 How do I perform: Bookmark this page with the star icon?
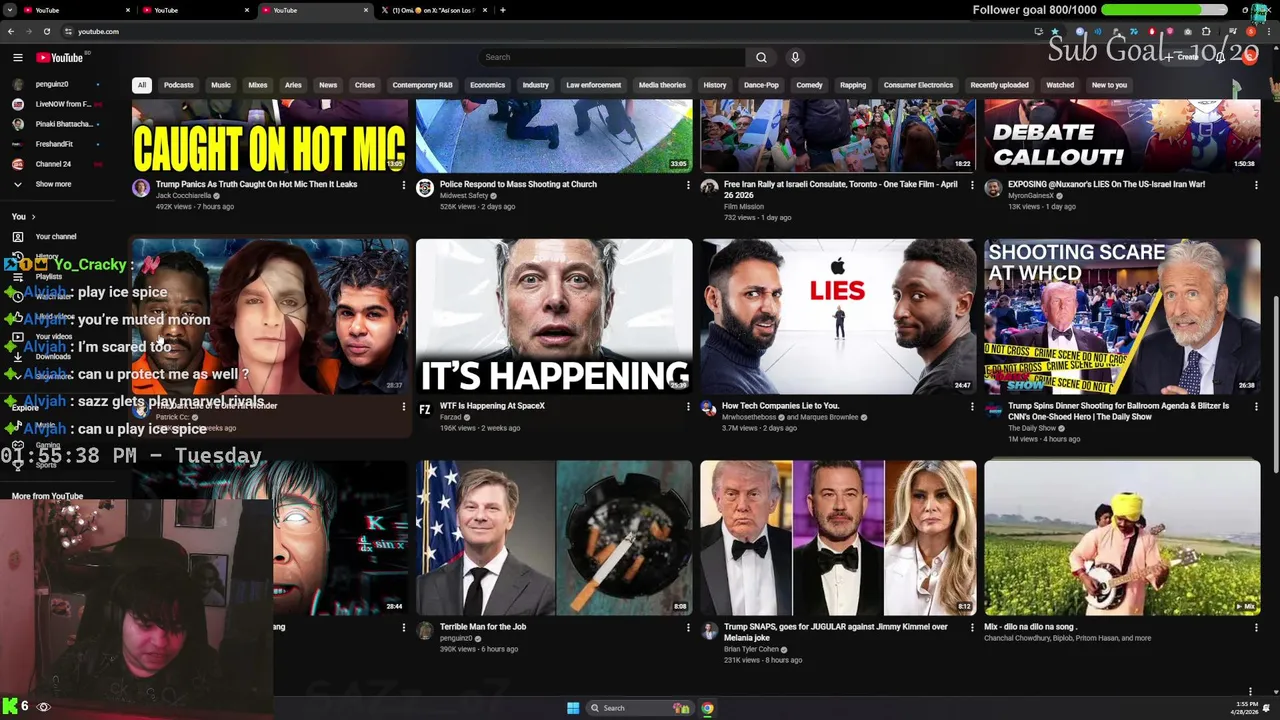tap(1054, 31)
